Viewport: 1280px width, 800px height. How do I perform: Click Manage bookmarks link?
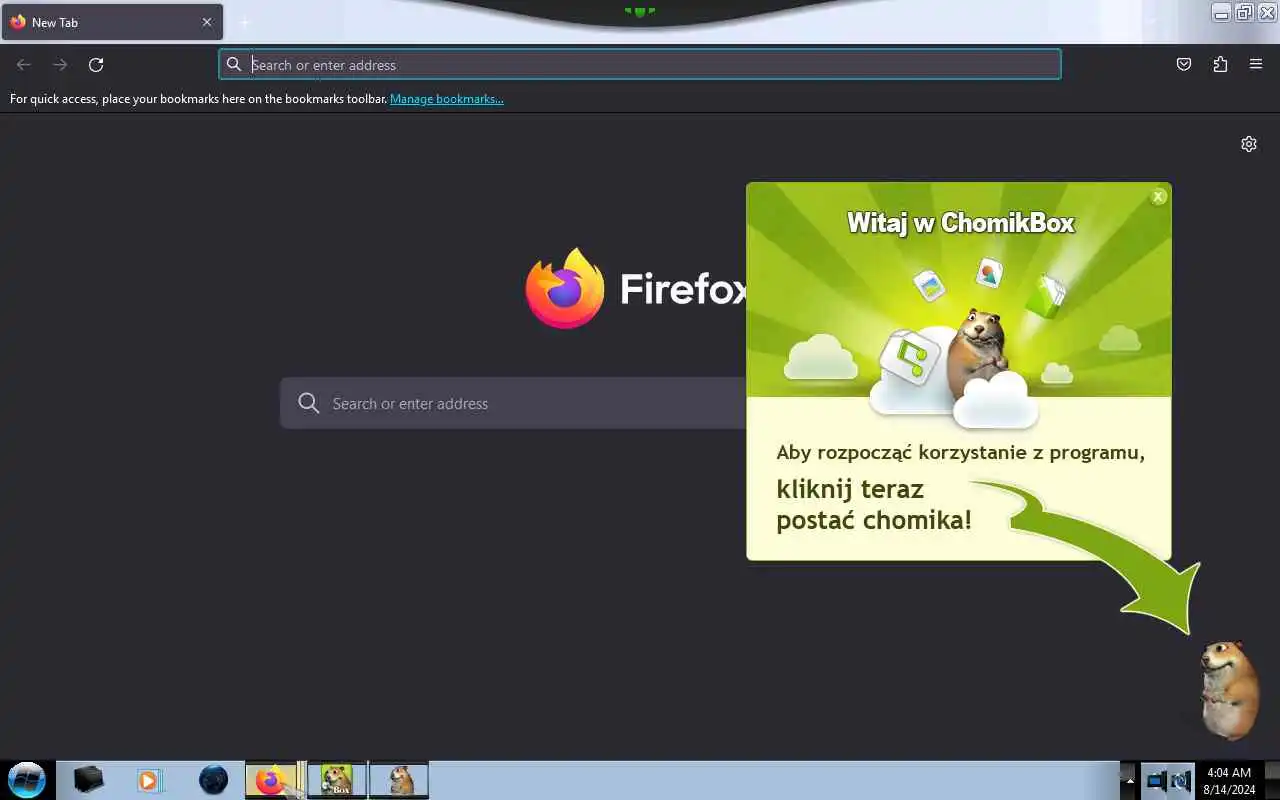[447, 99]
